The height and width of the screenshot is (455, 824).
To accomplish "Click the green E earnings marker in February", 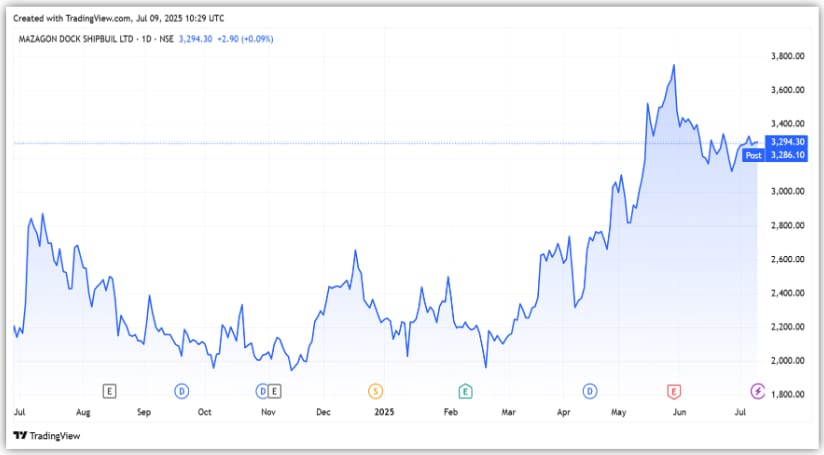I will tap(465, 390).
